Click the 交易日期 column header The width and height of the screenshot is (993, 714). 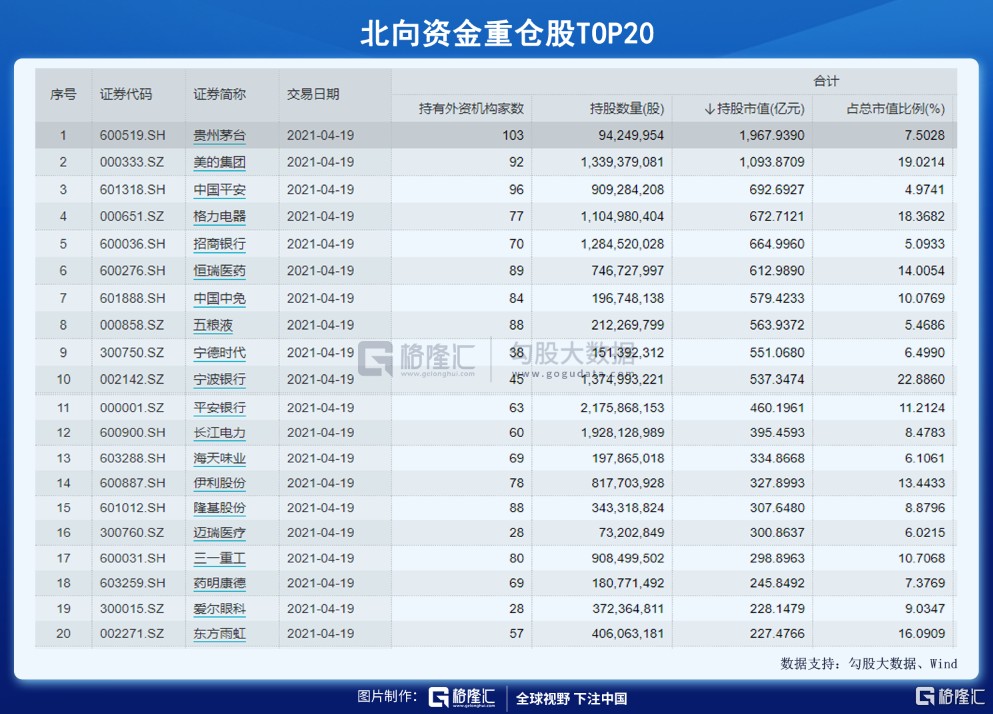pyautogui.click(x=313, y=95)
